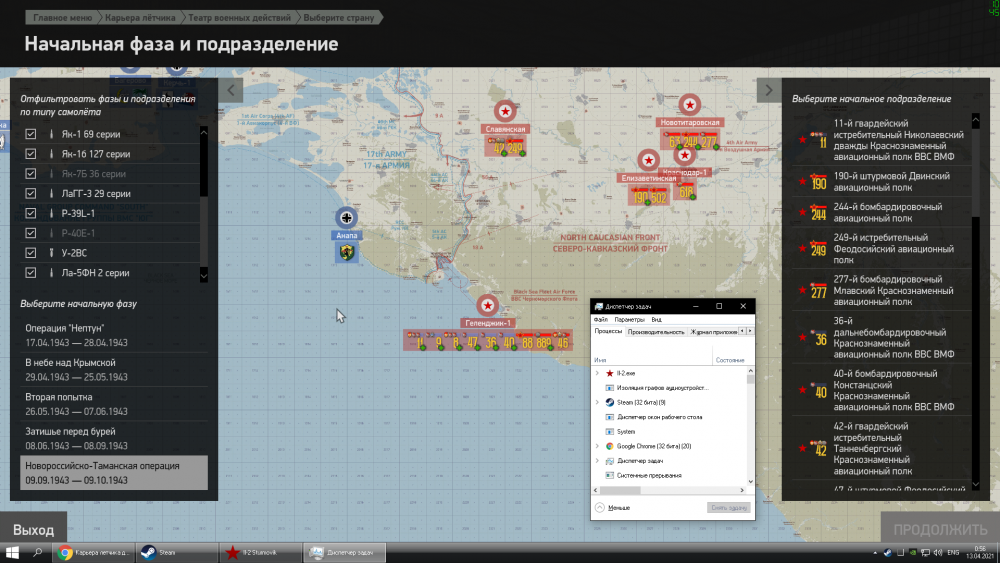This screenshot has height=563, width=1000.
Task: Select the Геленджик-1 airfield star marker
Action: (x=488, y=306)
